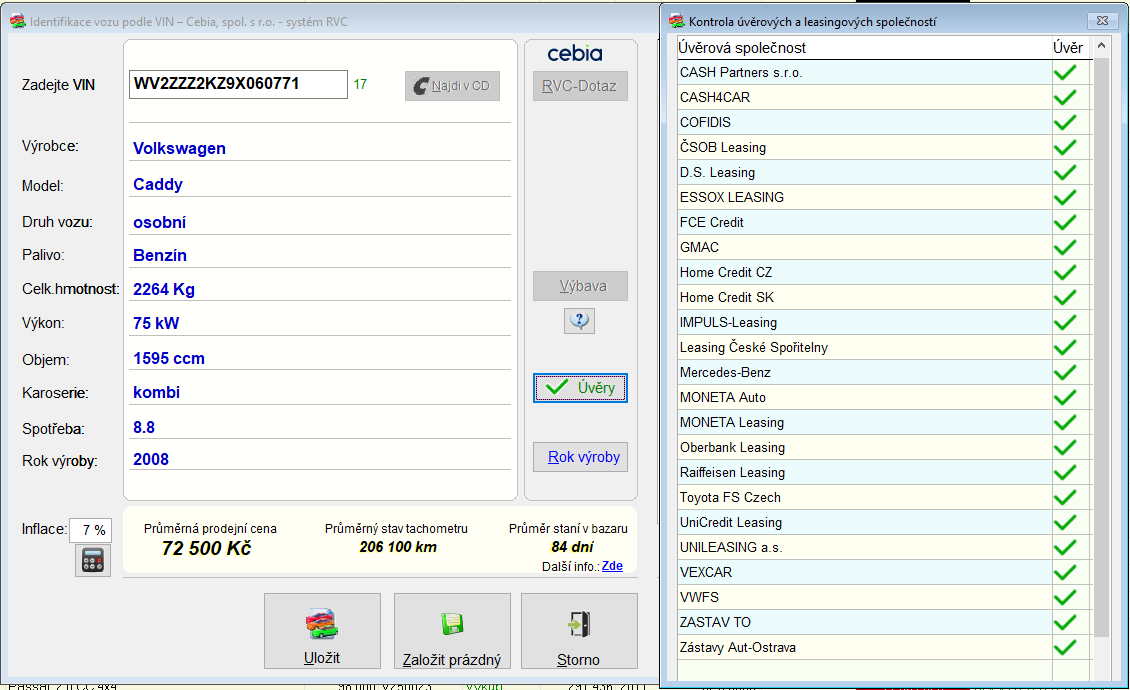This screenshot has height=690, width=1130.
Task: Click the Storno exit door button
Action: pos(579,631)
